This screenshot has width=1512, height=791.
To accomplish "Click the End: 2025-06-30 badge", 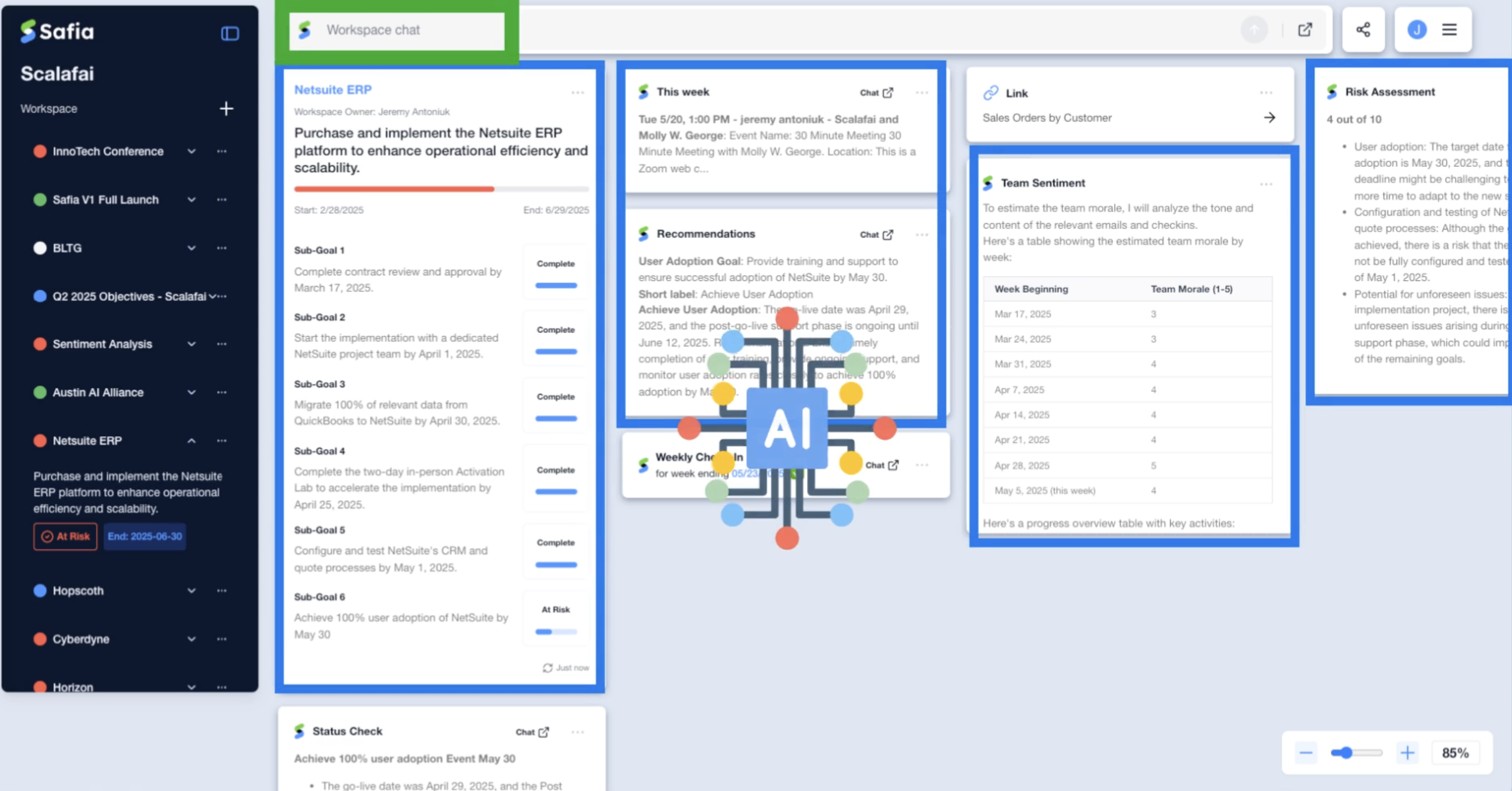I will coord(145,536).
